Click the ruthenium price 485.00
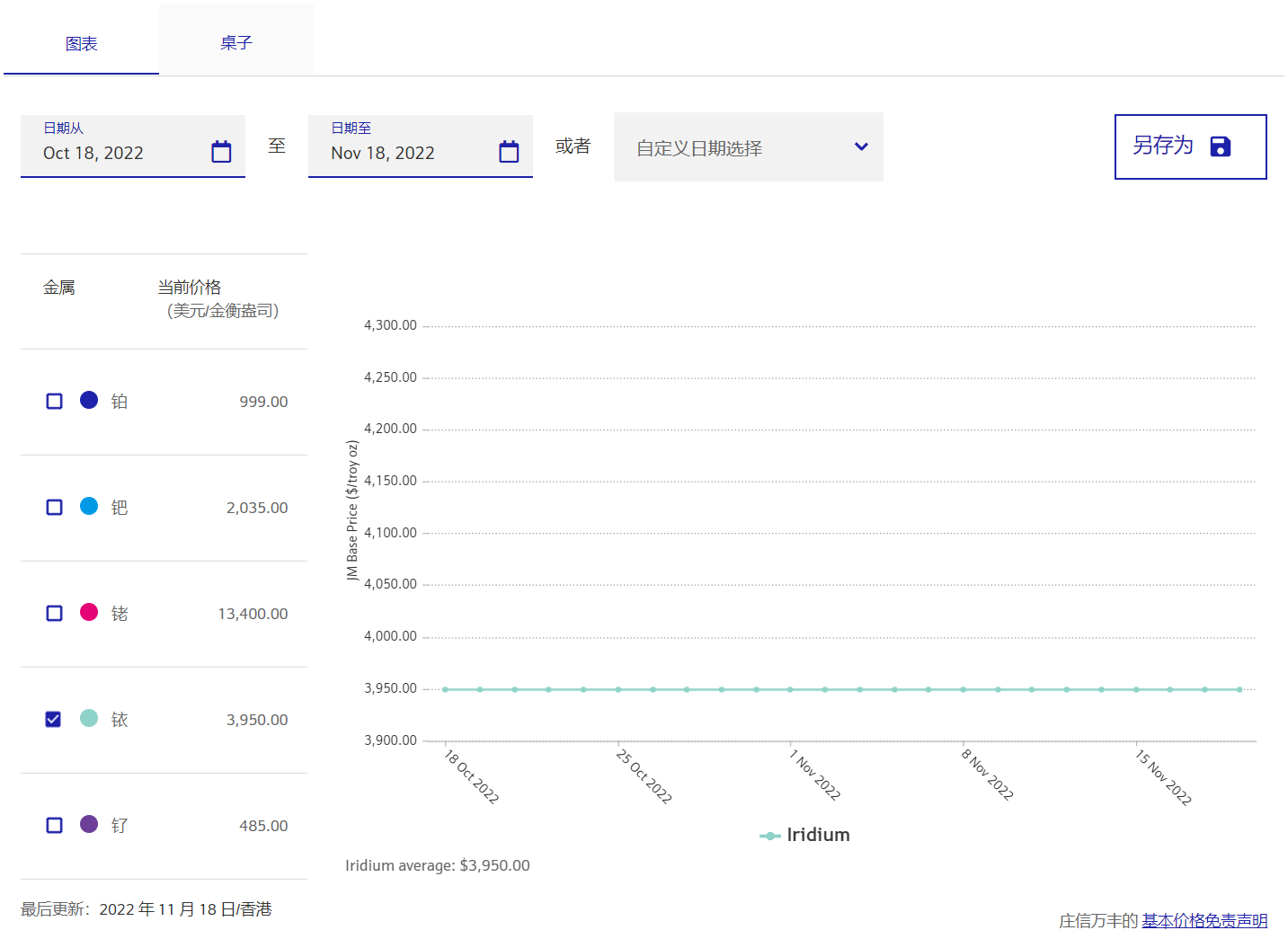This screenshot has width=1288, height=939. [x=263, y=826]
